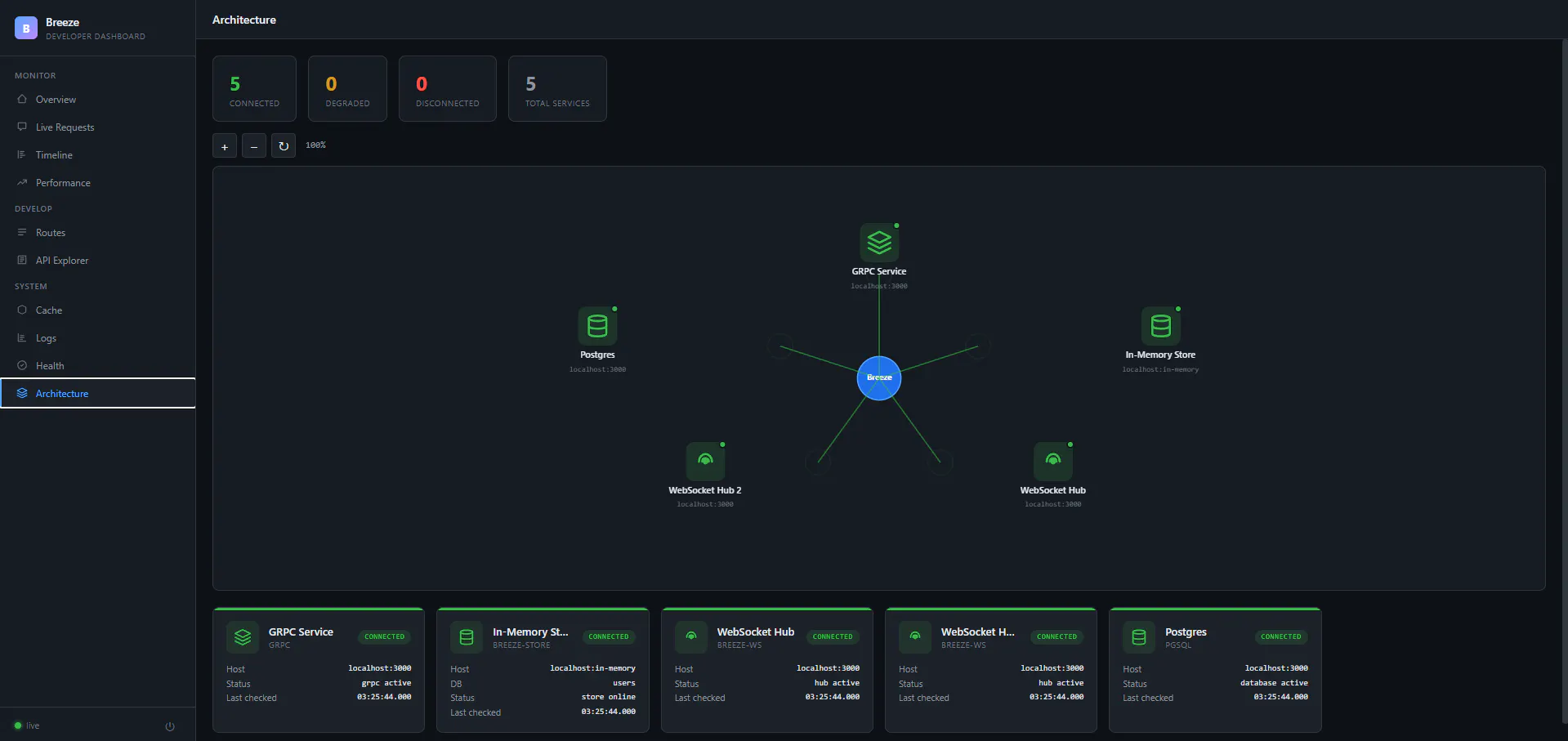Zoom out the diagram with minus button
The height and width of the screenshot is (741, 1568).
pyautogui.click(x=254, y=146)
